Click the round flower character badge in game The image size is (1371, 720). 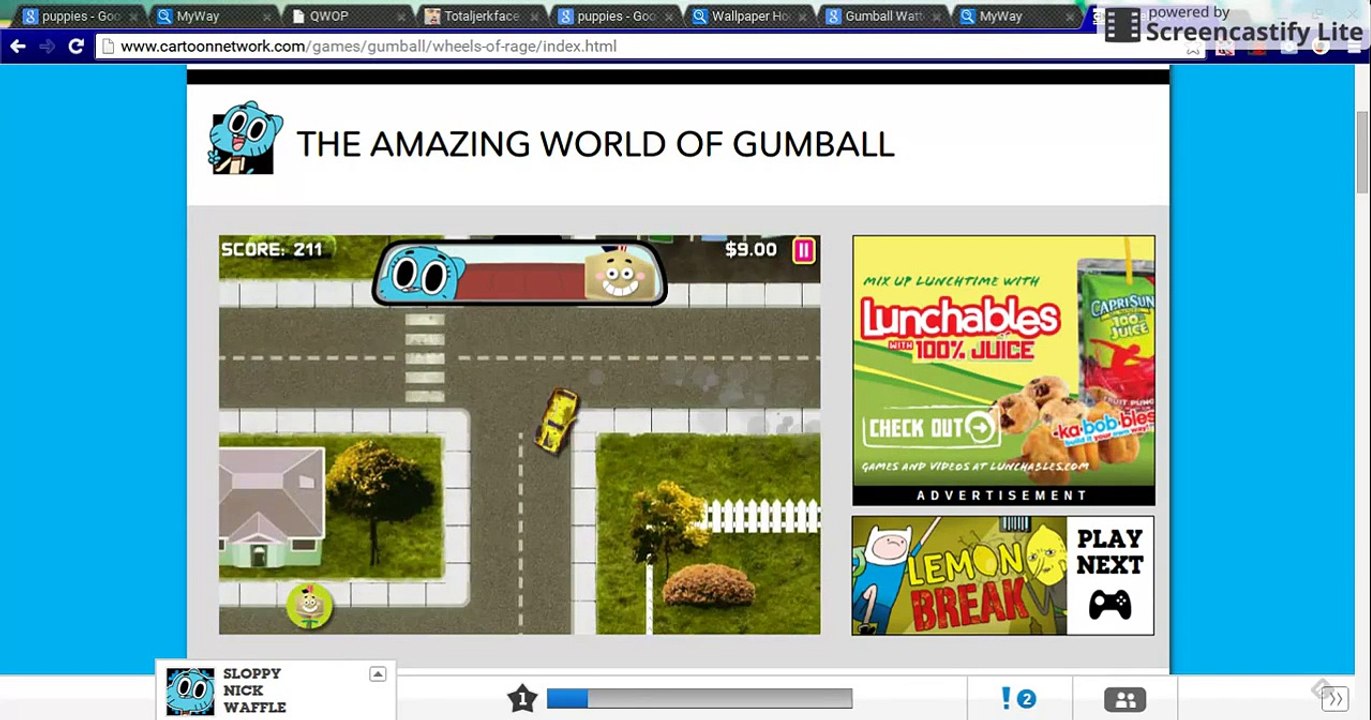click(x=310, y=606)
